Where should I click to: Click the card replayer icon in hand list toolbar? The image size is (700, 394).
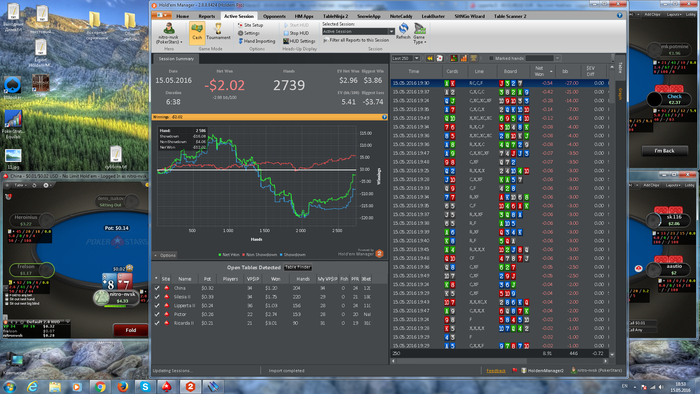pyautogui.click(x=439, y=58)
